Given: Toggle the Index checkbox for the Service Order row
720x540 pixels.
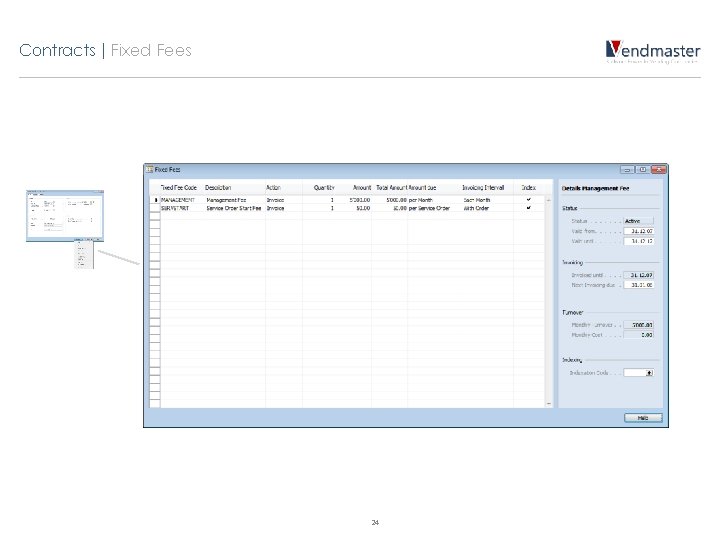Looking at the screenshot, I should (x=529, y=208).
